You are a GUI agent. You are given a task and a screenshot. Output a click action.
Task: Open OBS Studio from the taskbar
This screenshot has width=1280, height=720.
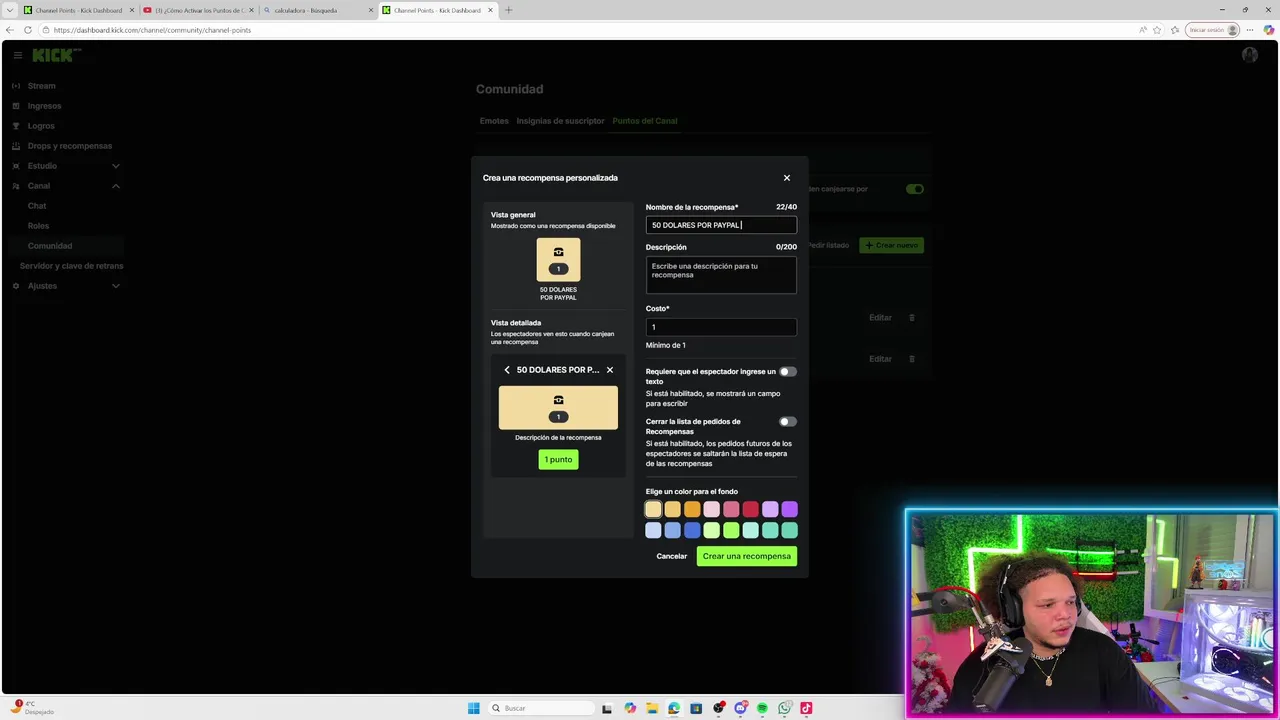coord(718,708)
